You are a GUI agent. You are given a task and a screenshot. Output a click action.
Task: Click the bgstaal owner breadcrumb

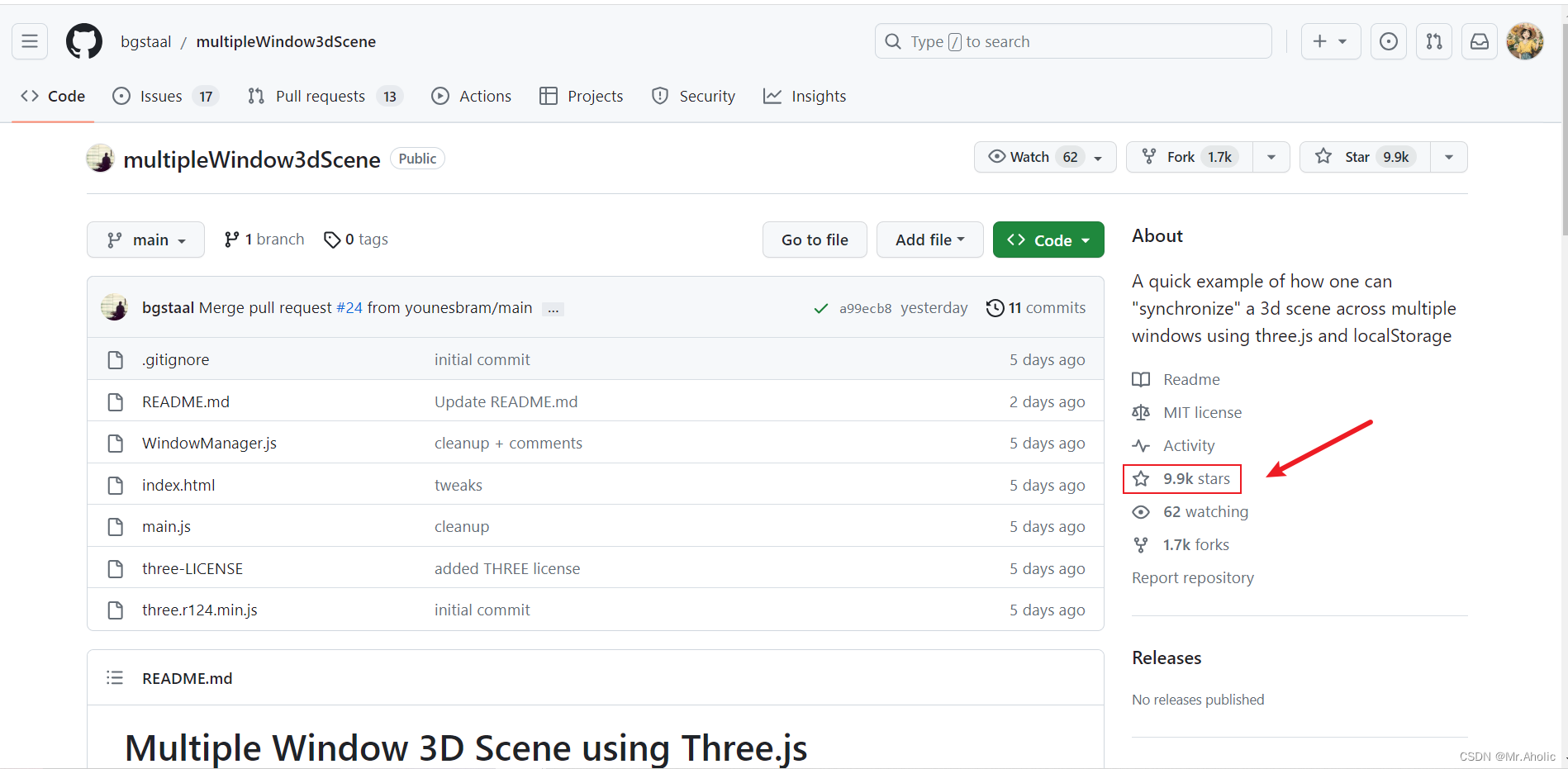(x=146, y=41)
